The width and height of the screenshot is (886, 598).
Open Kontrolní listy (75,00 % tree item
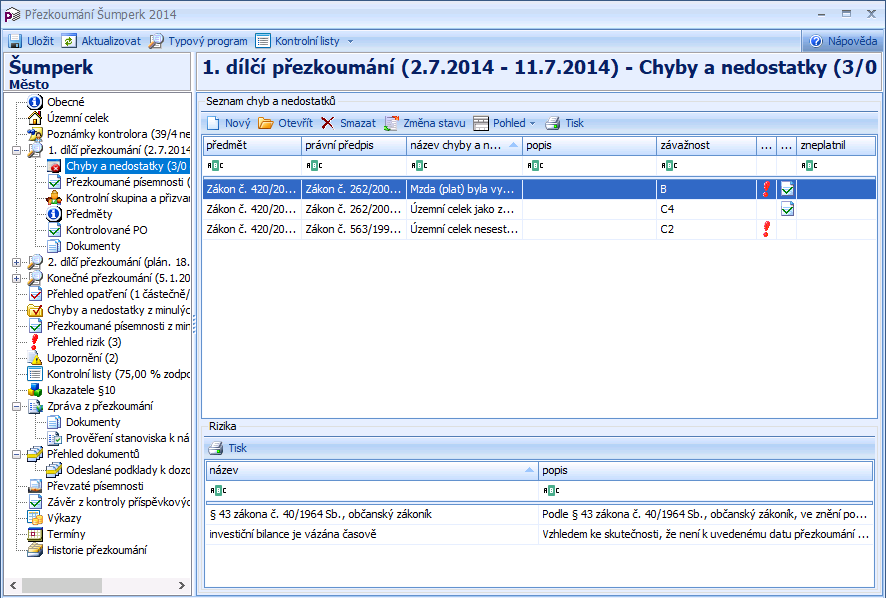(118, 374)
